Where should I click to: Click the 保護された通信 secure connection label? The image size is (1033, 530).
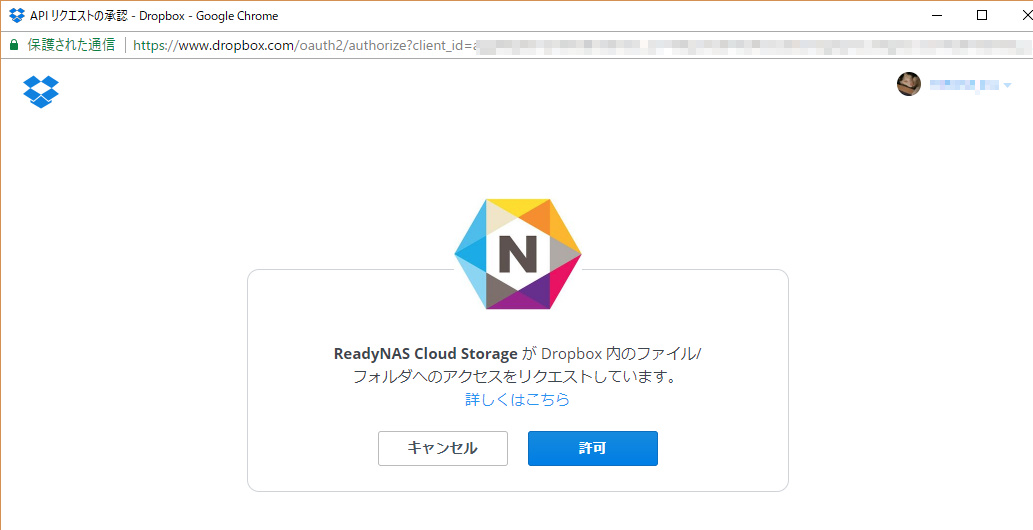[71, 45]
